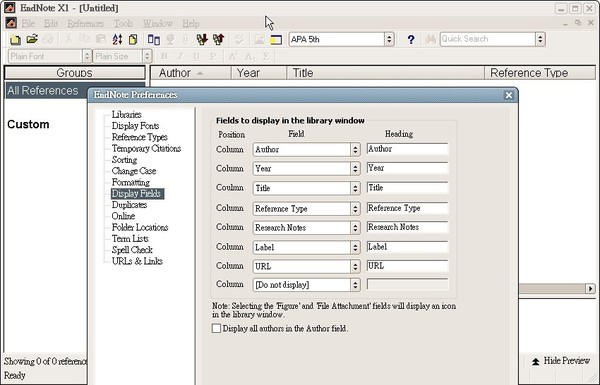Viewport: 600px width, 385px height.
Task: Click the Plain P formatting icon
Action: tap(213, 56)
